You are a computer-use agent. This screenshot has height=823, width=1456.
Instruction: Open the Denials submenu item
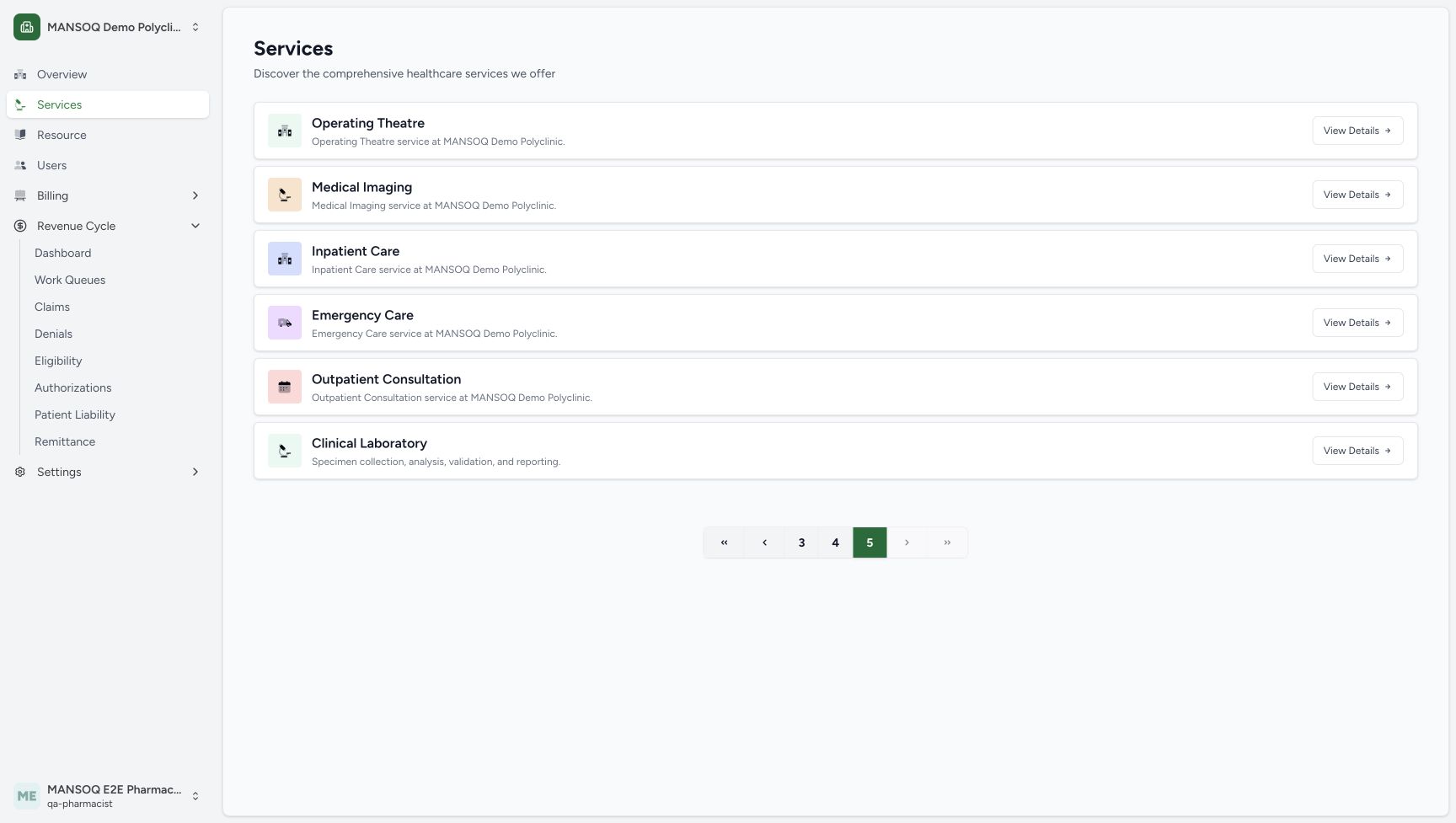pyautogui.click(x=53, y=334)
